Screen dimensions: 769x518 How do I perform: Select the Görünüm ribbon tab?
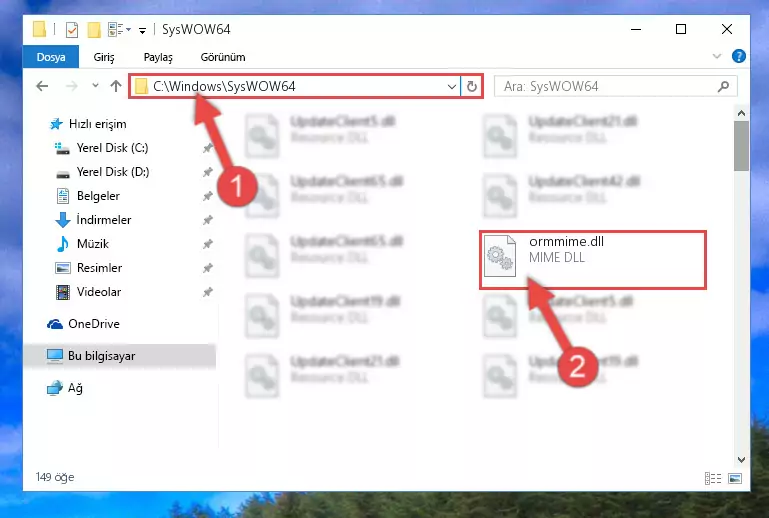tap(223, 57)
